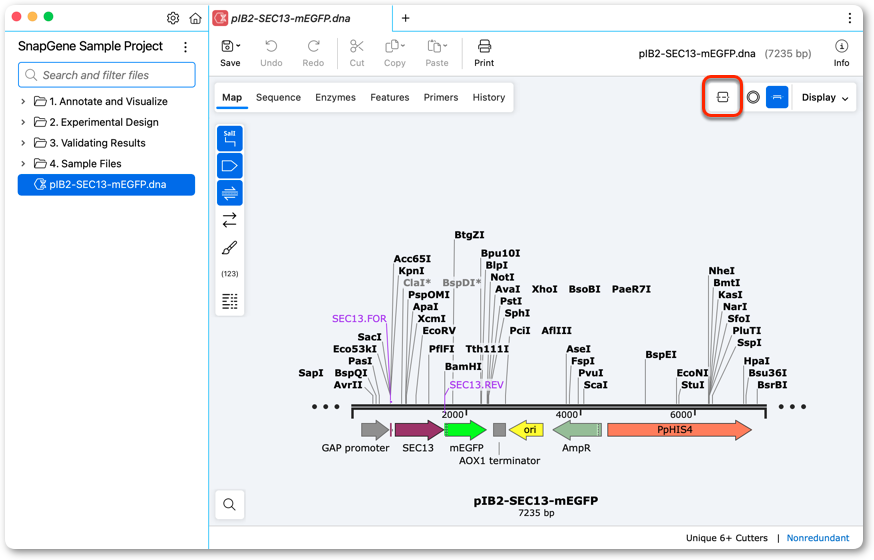Open the Features tab
The width and height of the screenshot is (874, 560).
(x=390, y=98)
